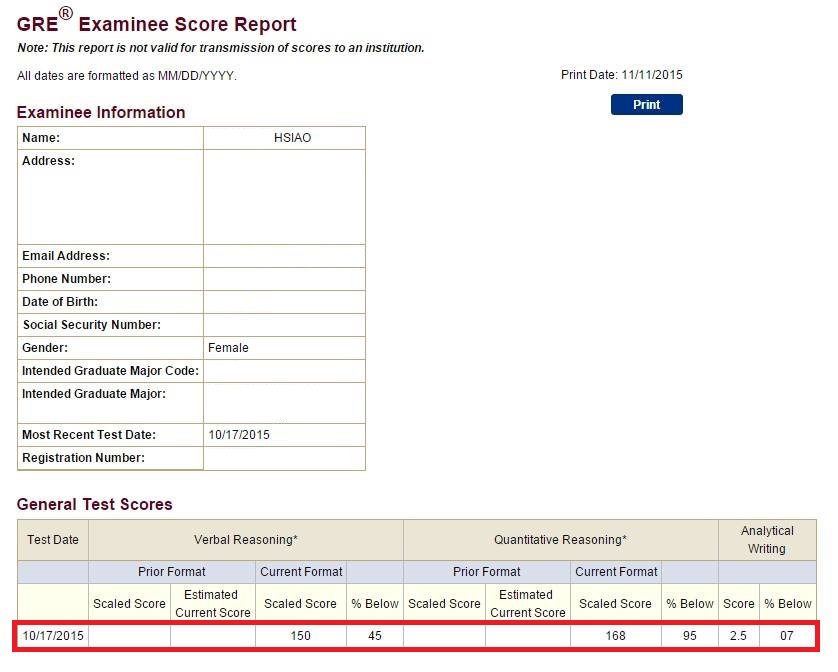This screenshot has height=672, width=838.
Task: Click 'Prior Format' under Verbal Reasoning
Action: click(x=172, y=571)
